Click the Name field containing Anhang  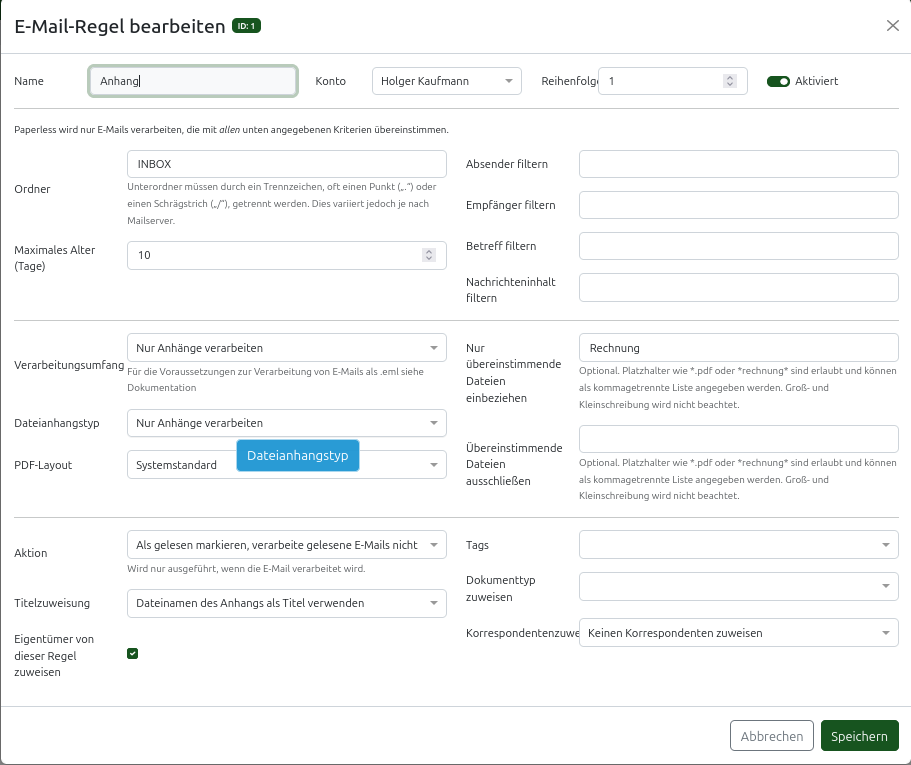pyautogui.click(x=193, y=81)
